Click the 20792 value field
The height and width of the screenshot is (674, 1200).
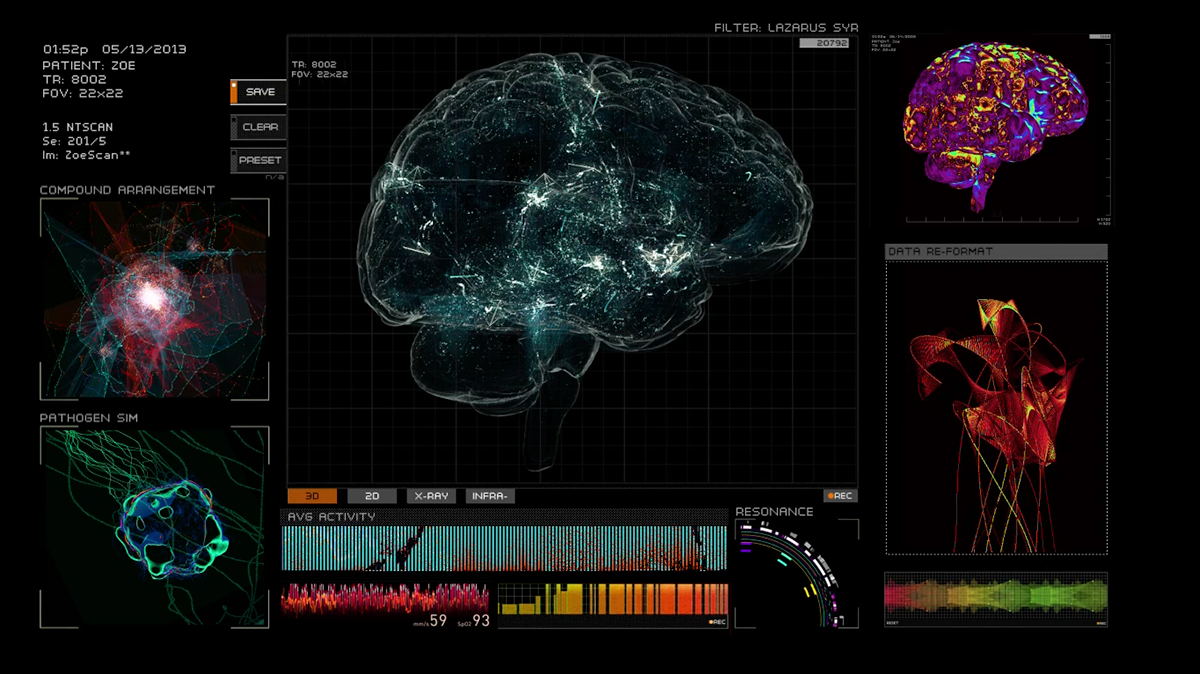824,43
